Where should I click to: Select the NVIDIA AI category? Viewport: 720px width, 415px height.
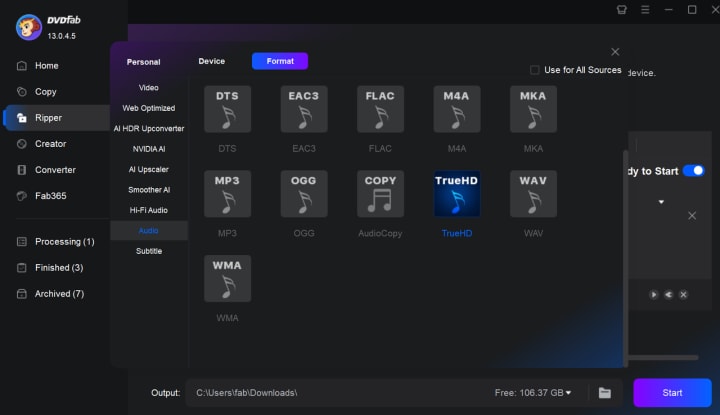(149, 149)
